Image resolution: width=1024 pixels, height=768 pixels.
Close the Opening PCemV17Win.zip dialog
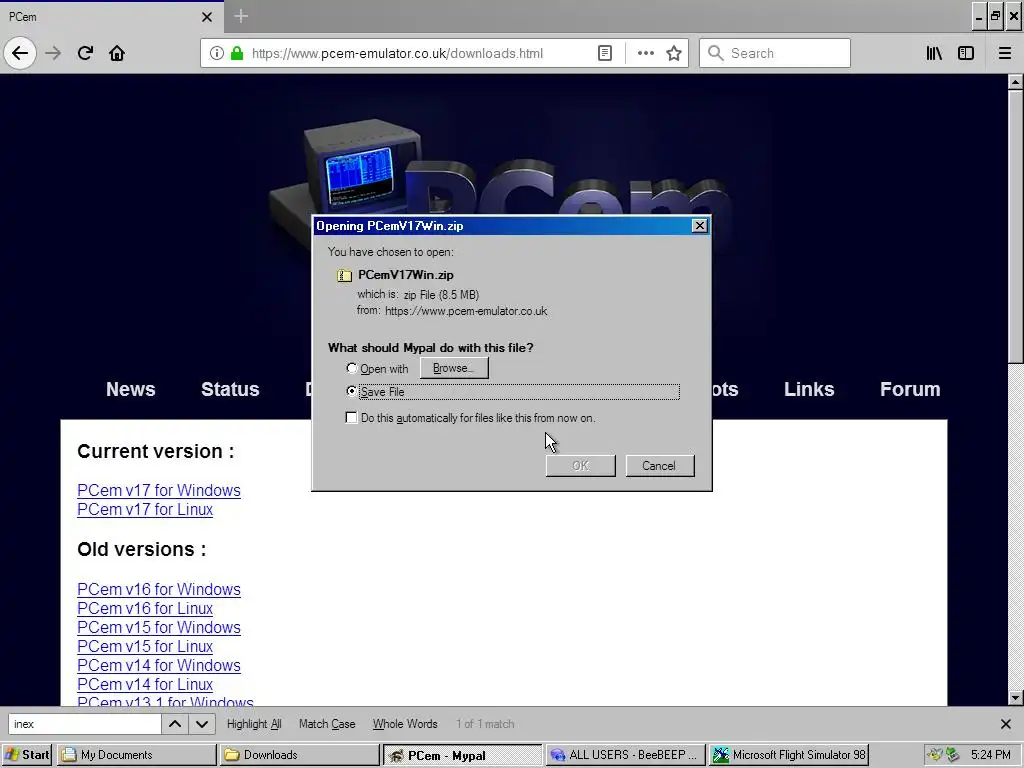coord(699,225)
